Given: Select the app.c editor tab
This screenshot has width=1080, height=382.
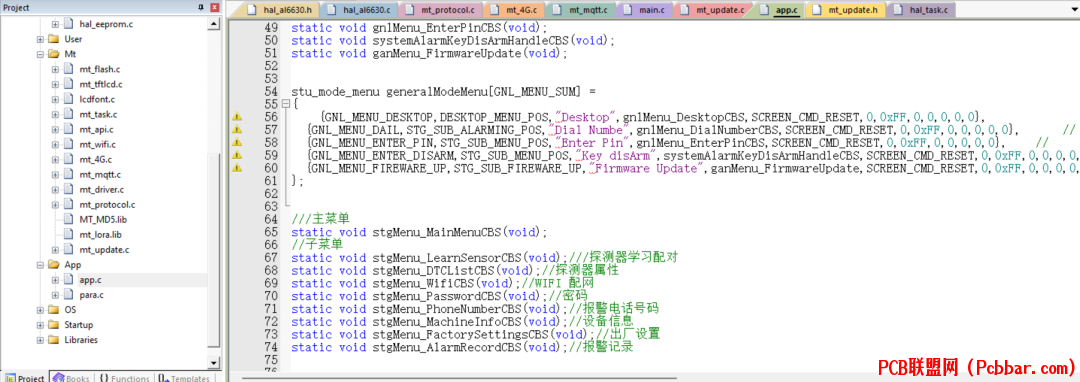Looking at the screenshot, I should click(x=778, y=10).
